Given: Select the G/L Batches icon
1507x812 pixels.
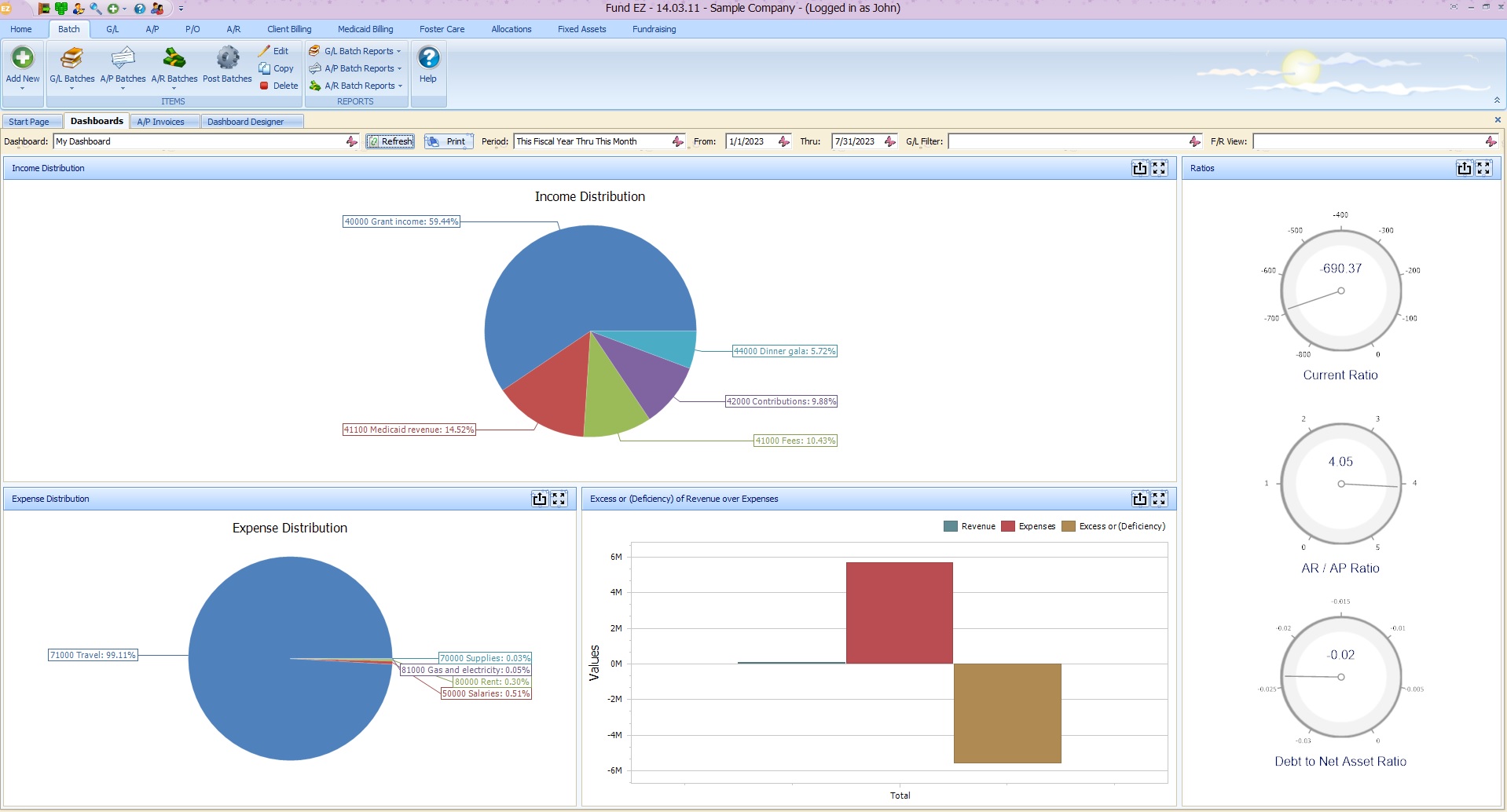Looking at the screenshot, I should point(71,64).
